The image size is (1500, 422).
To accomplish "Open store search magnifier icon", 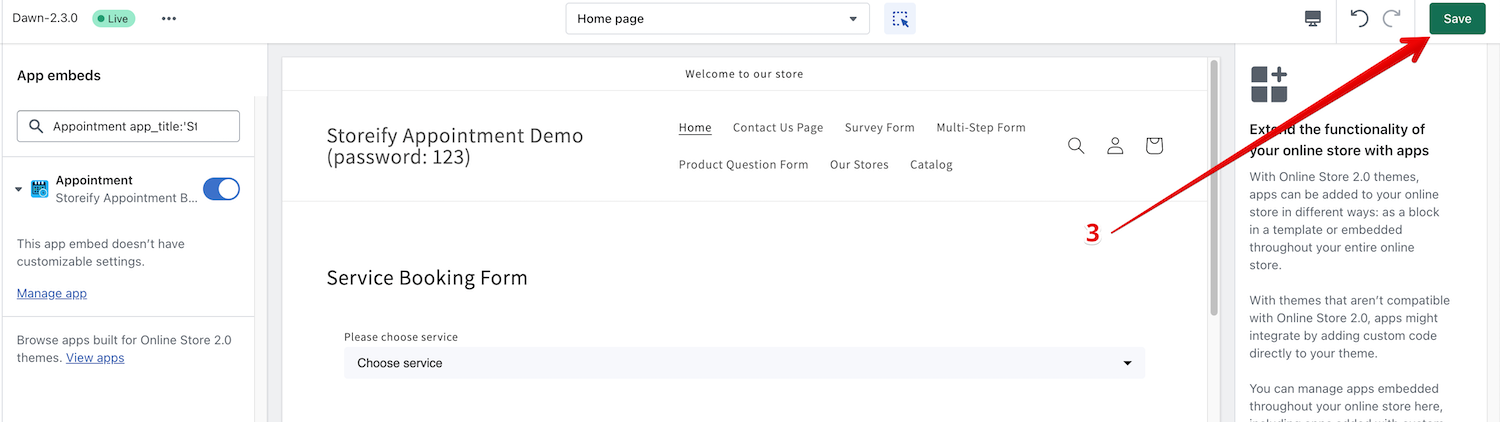I will point(1076,146).
